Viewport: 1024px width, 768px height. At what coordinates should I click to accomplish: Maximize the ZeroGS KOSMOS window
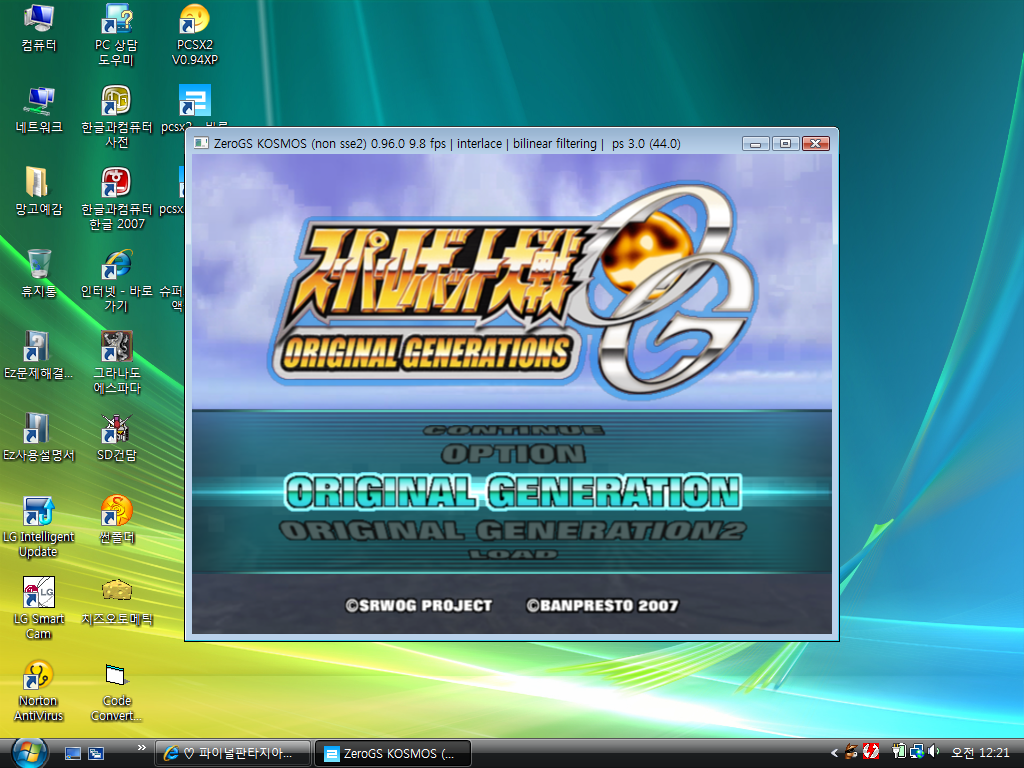click(x=786, y=144)
